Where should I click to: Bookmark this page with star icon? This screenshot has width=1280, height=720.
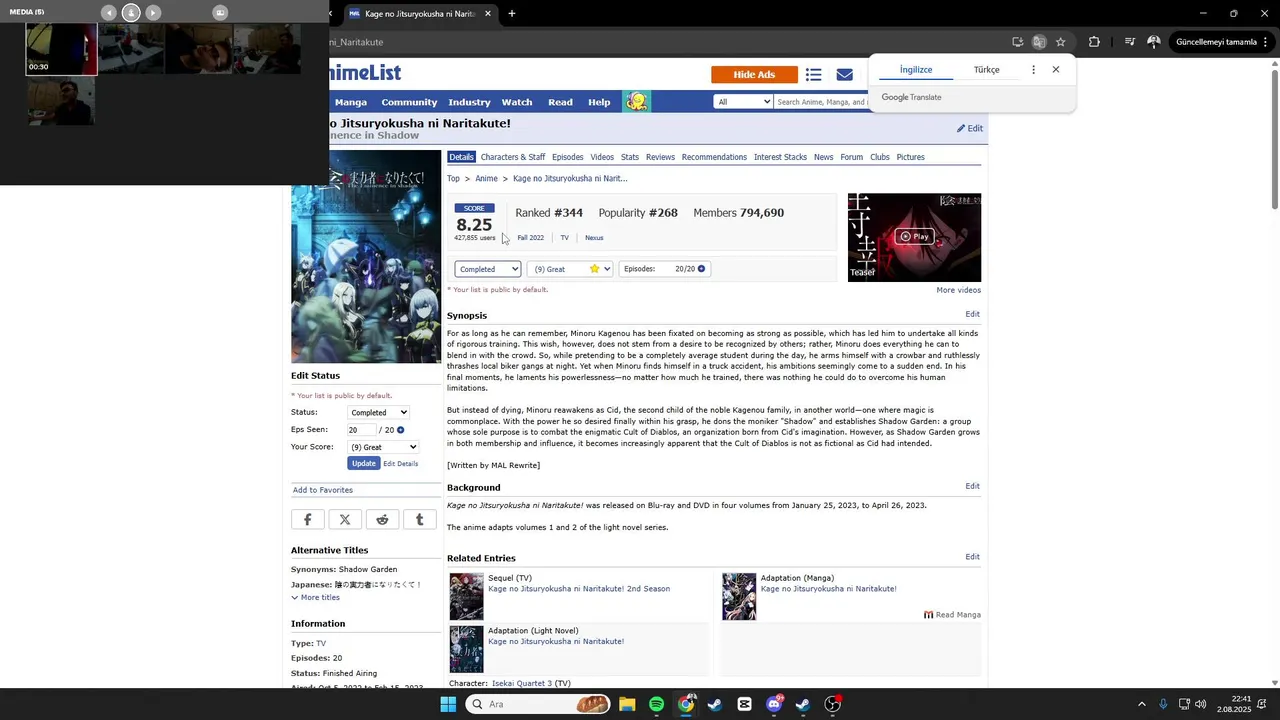tap(1060, 42)
